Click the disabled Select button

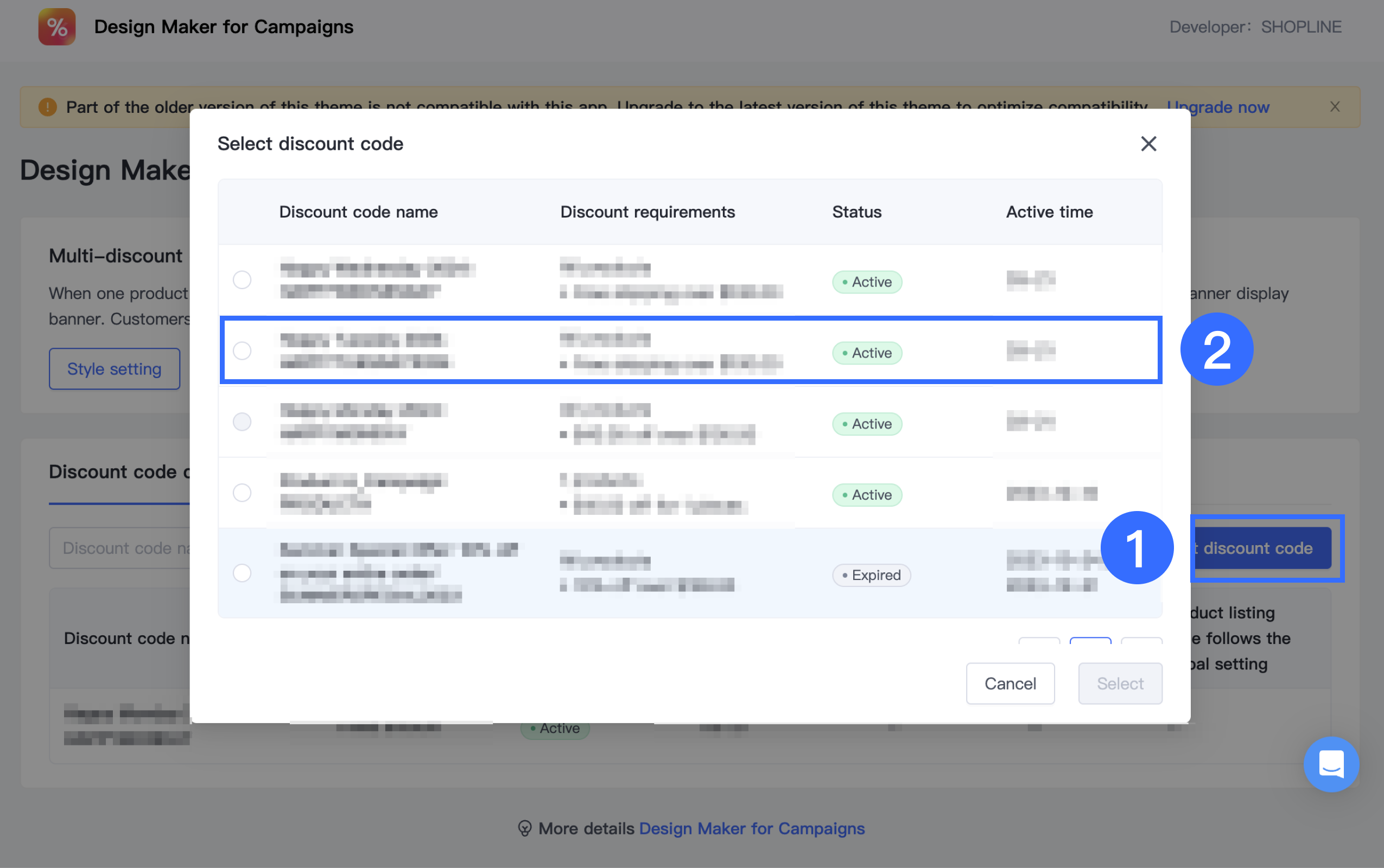pos(1120,683)
